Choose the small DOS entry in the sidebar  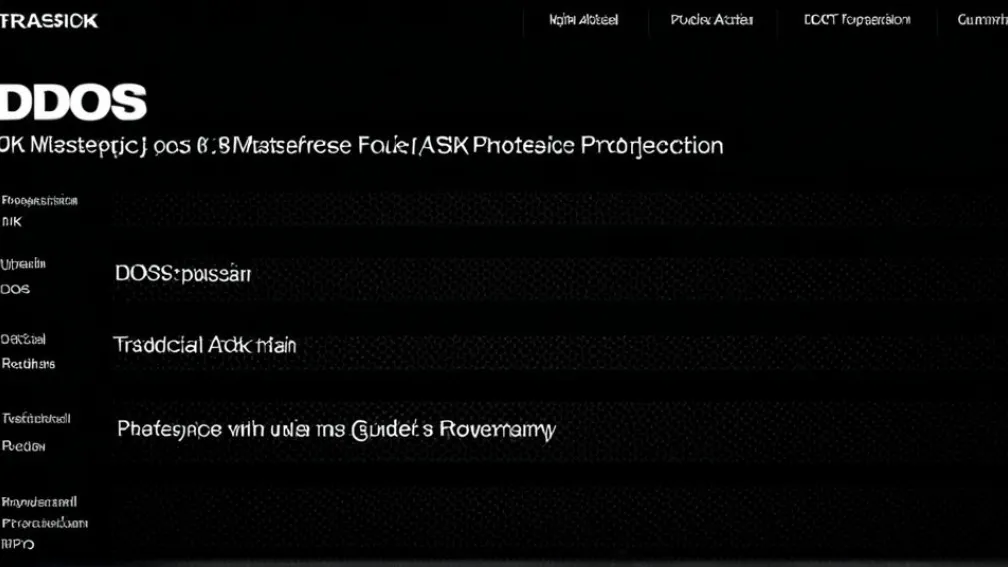point(15,289)
